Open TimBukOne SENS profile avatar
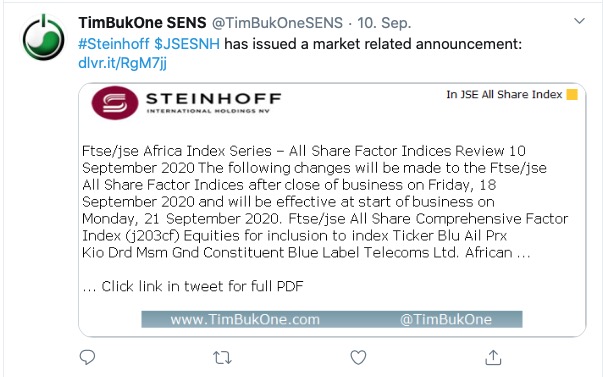 click(x=43, y=37)
